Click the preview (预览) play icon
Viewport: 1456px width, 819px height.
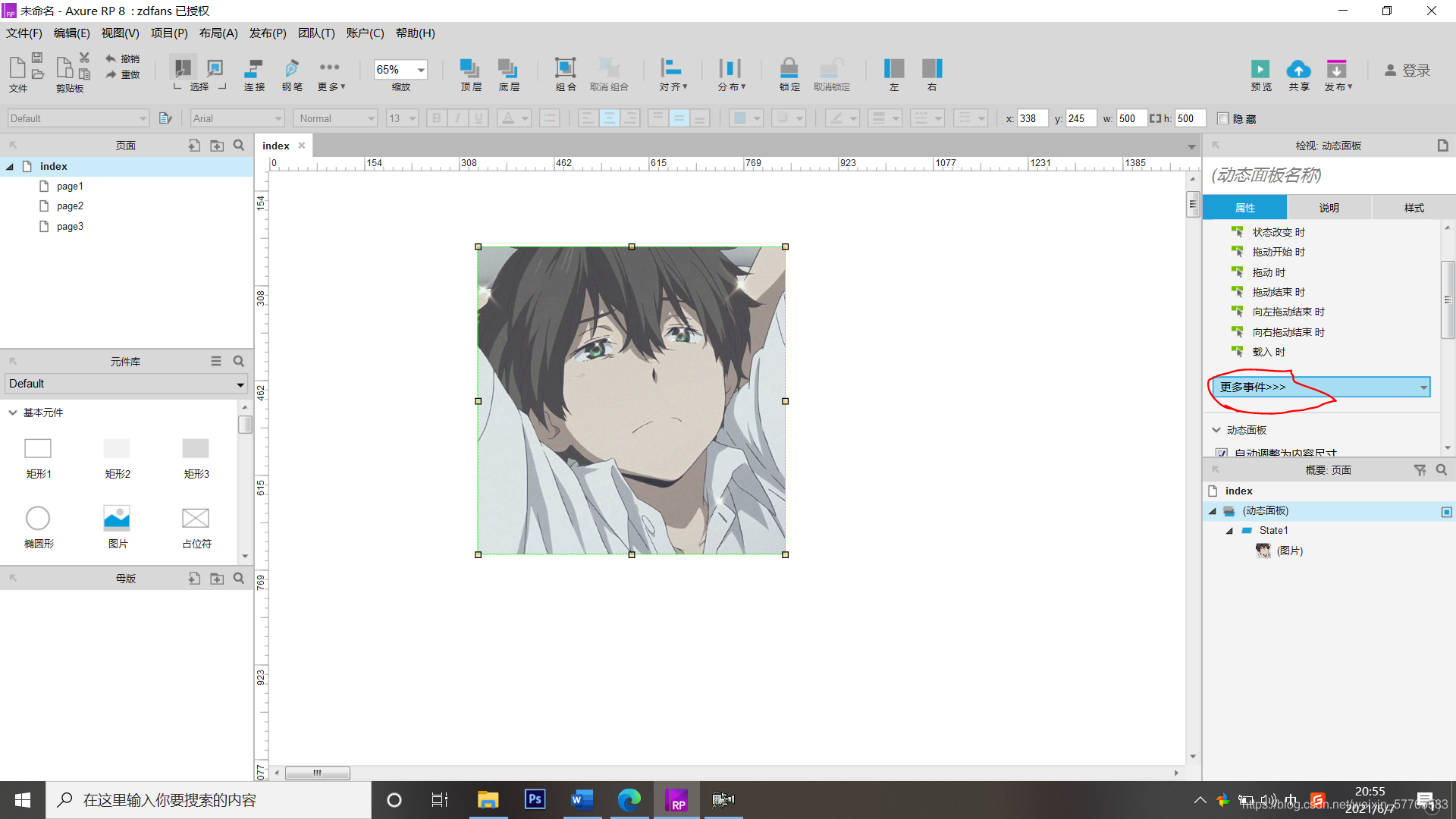pos(1260,68)
